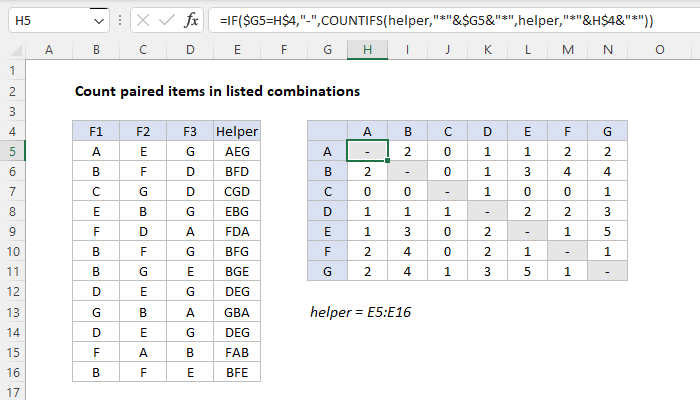
Task: Select column O header
Action: click(660, 50)
